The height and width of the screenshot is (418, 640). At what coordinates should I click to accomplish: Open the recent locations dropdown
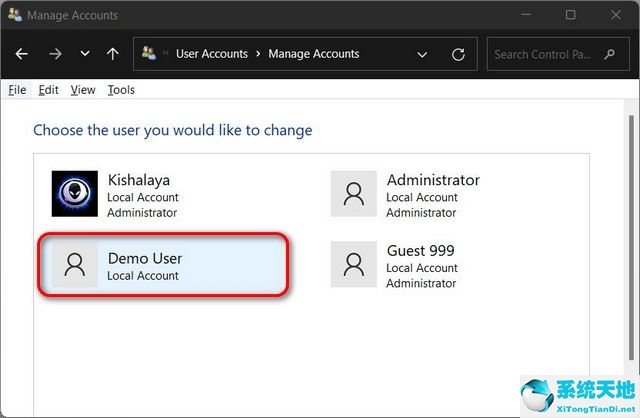84,54
